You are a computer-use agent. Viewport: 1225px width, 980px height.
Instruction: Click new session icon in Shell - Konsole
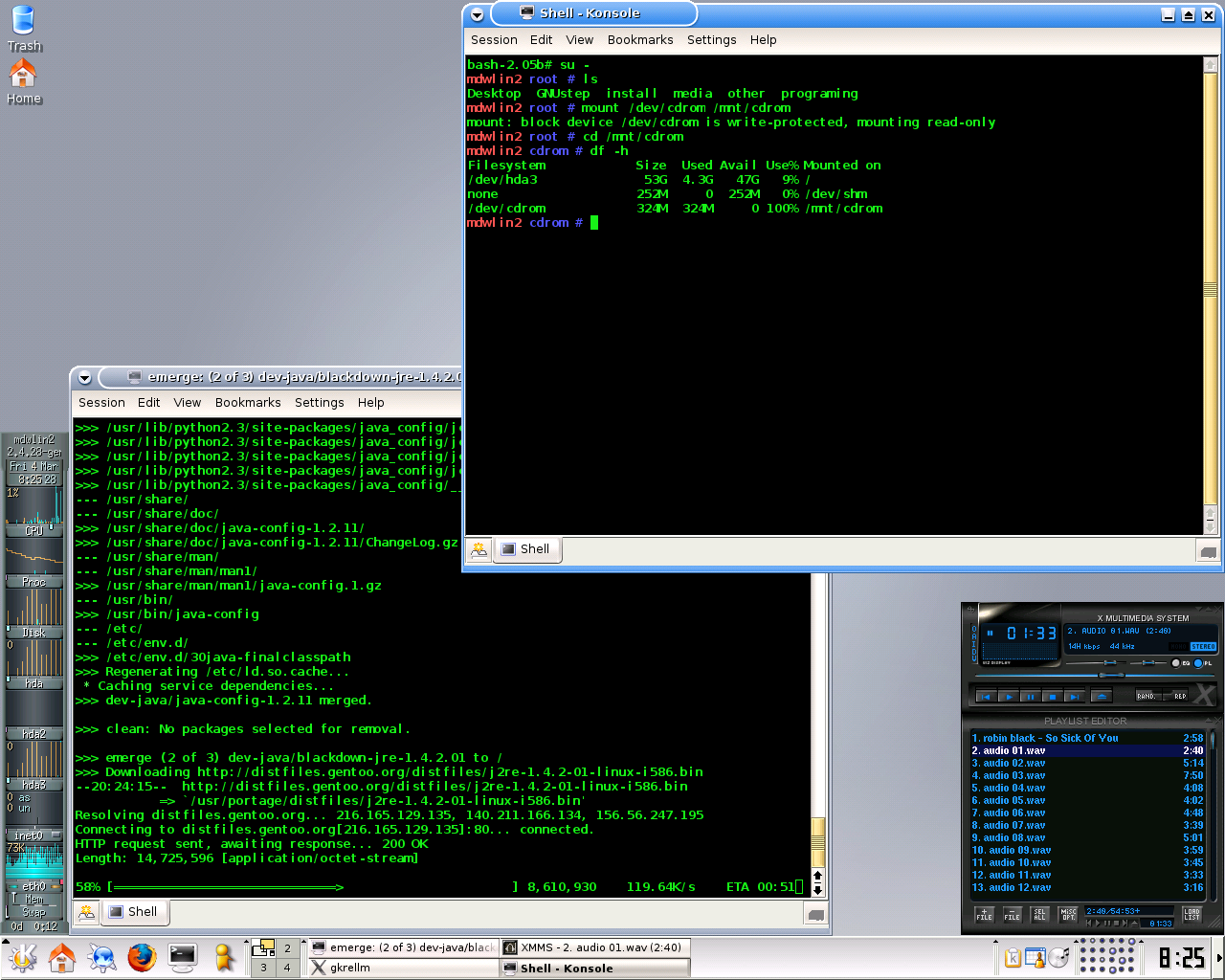[479, 549]
